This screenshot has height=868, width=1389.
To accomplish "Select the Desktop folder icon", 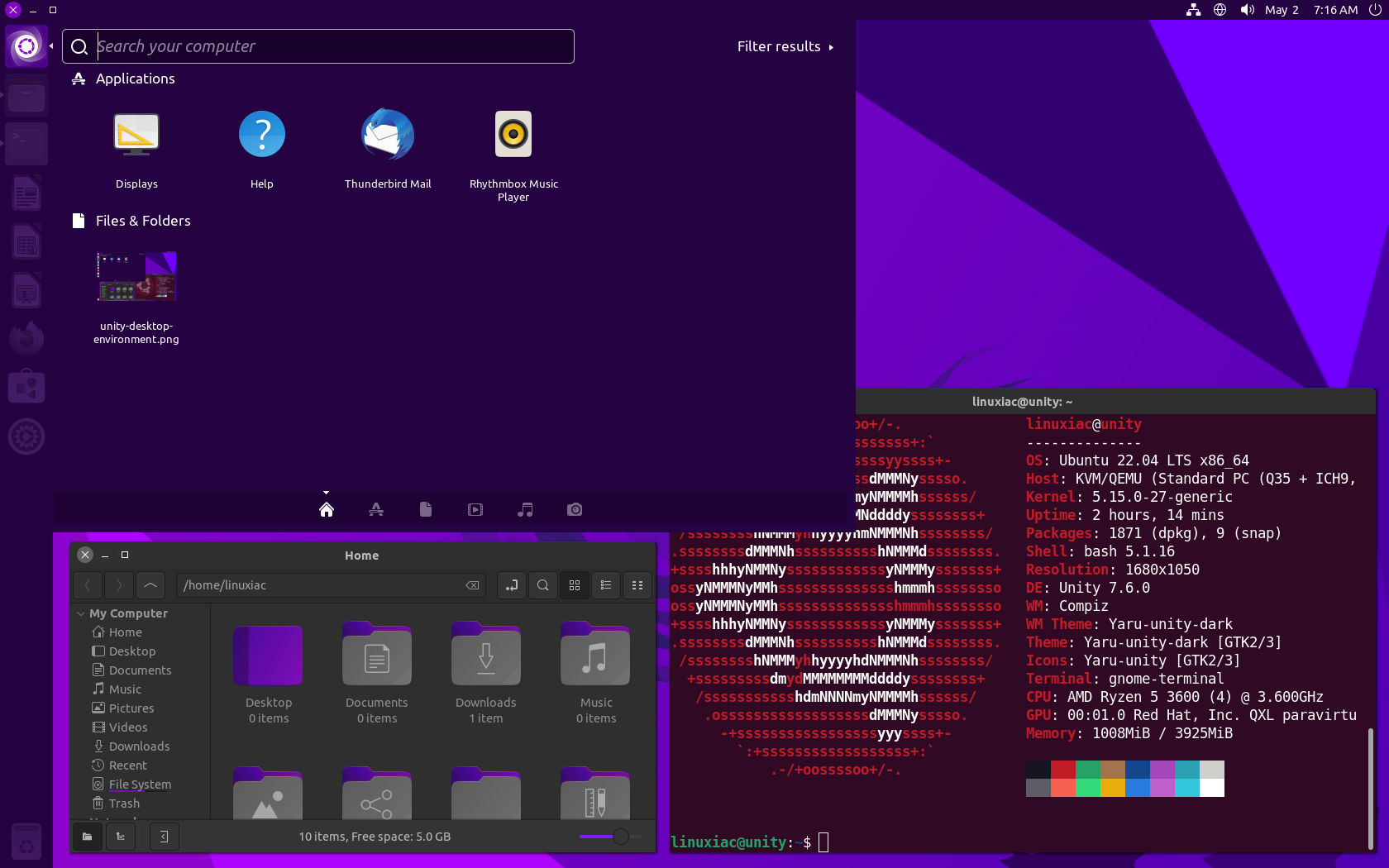I will click(268, 656).
